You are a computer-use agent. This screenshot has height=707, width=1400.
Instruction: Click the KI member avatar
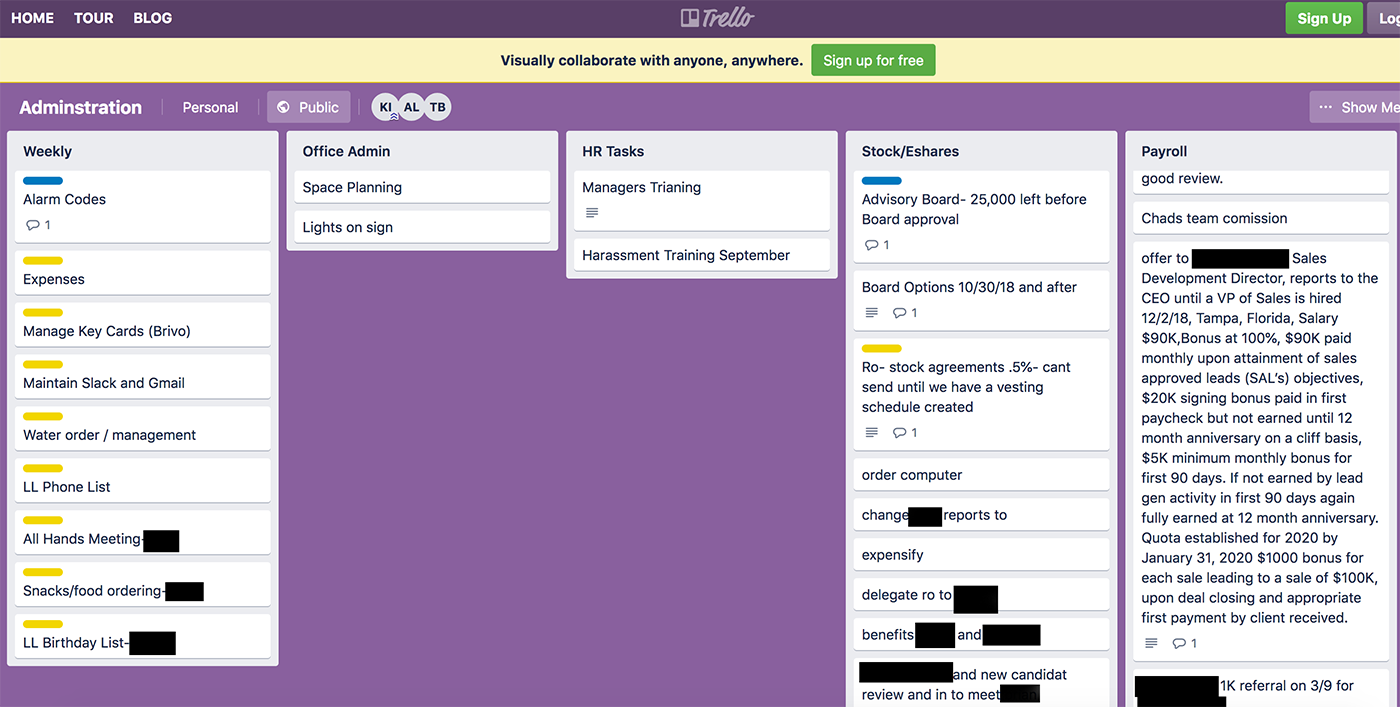point(386,107)
